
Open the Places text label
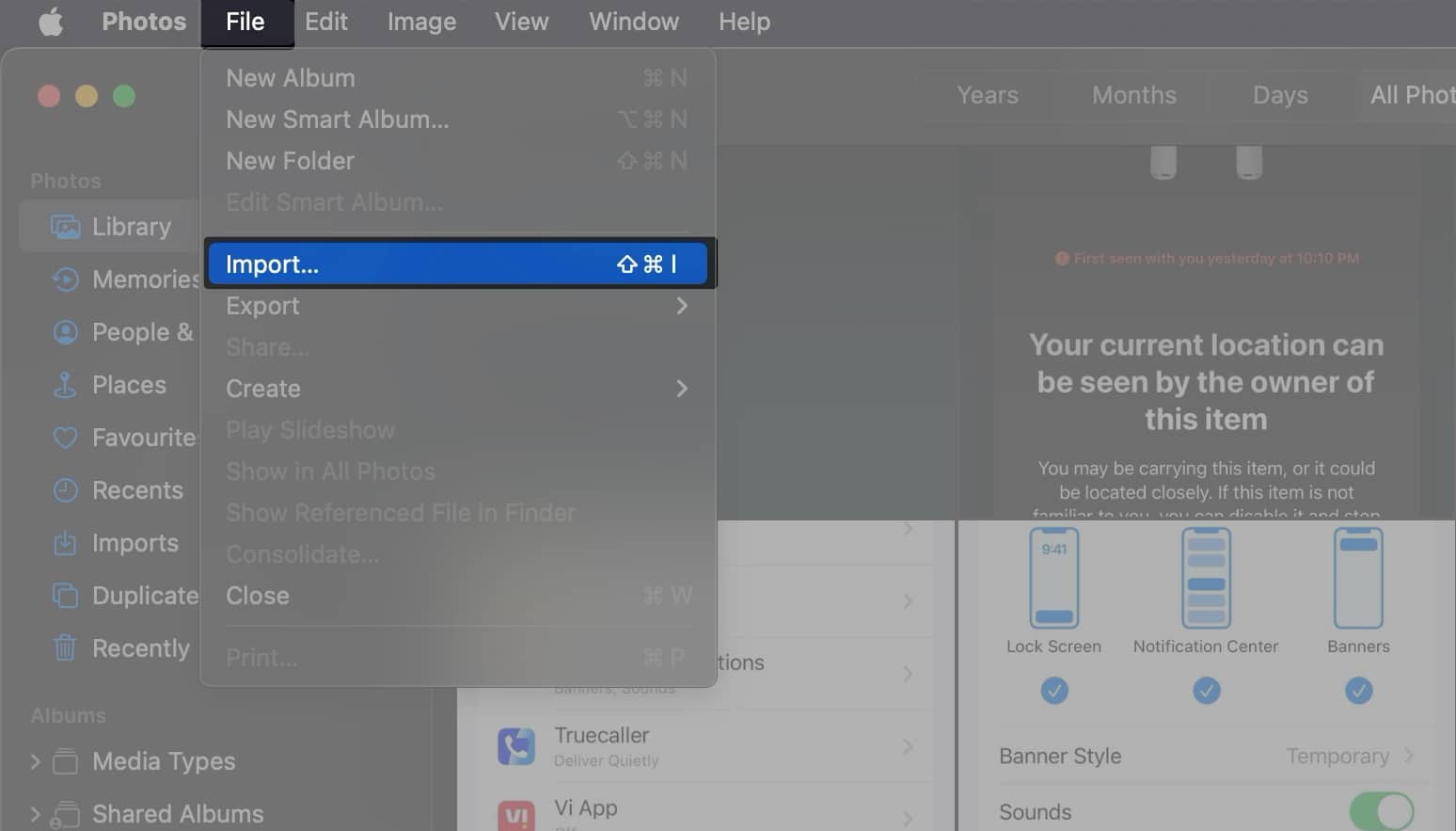(x=129, y=385)
